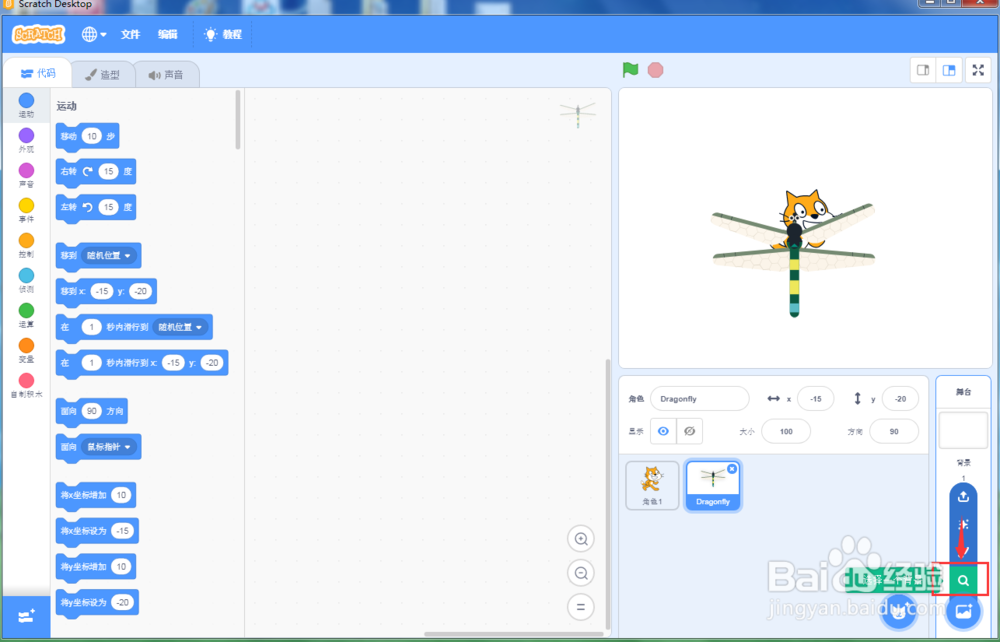1000x642 pixels.
Task: Select the Dragonfly sprite thumbnail
Action: pos(712,486)
